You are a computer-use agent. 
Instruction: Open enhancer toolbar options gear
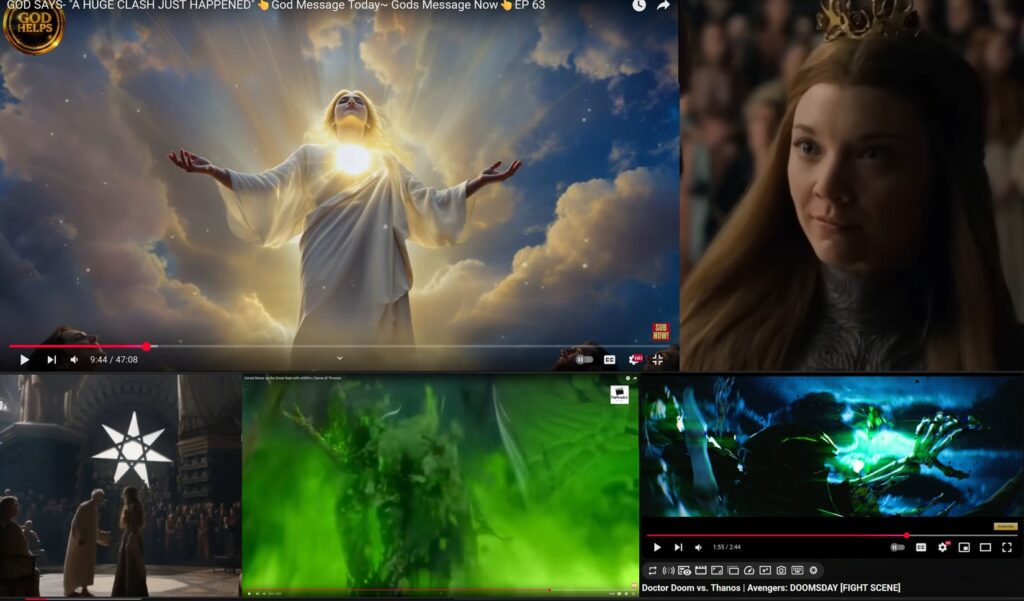click(x=813, y=570)
